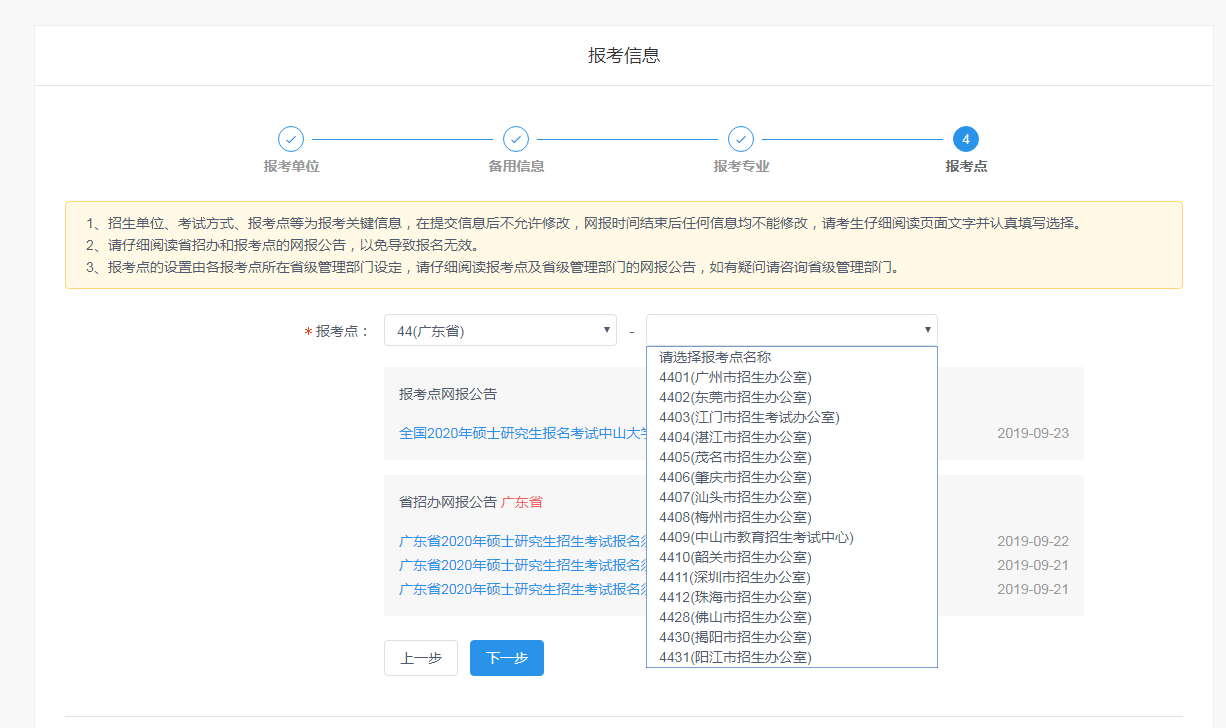Click the checkmark icon above 报考专业
Image resolution: width=1226 pixels, height=728 pixels.
pos(740,140)
